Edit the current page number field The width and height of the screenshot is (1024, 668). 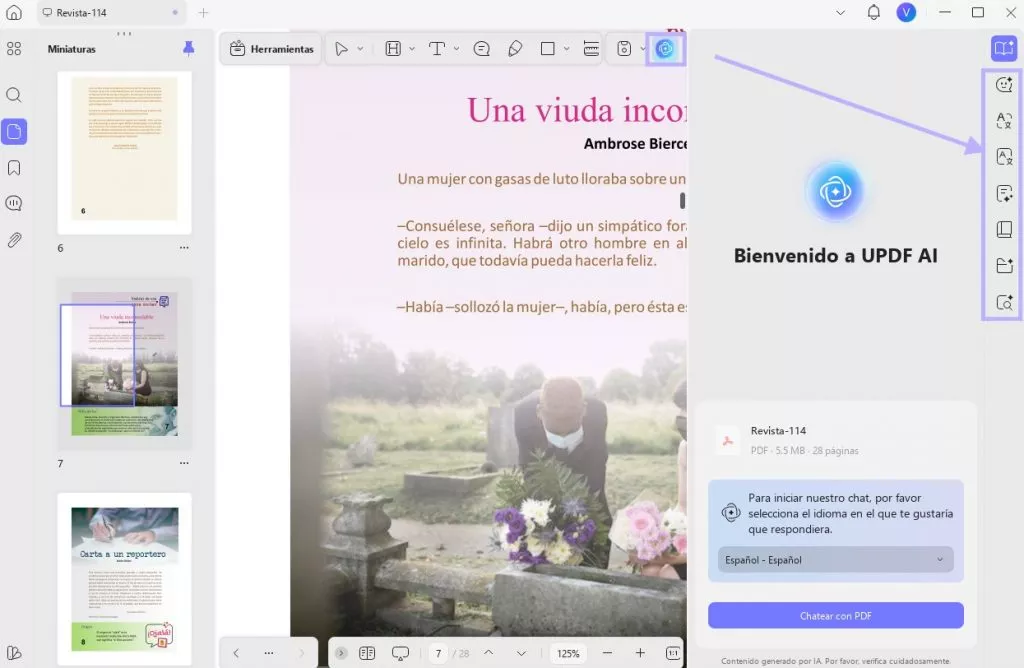438,653
